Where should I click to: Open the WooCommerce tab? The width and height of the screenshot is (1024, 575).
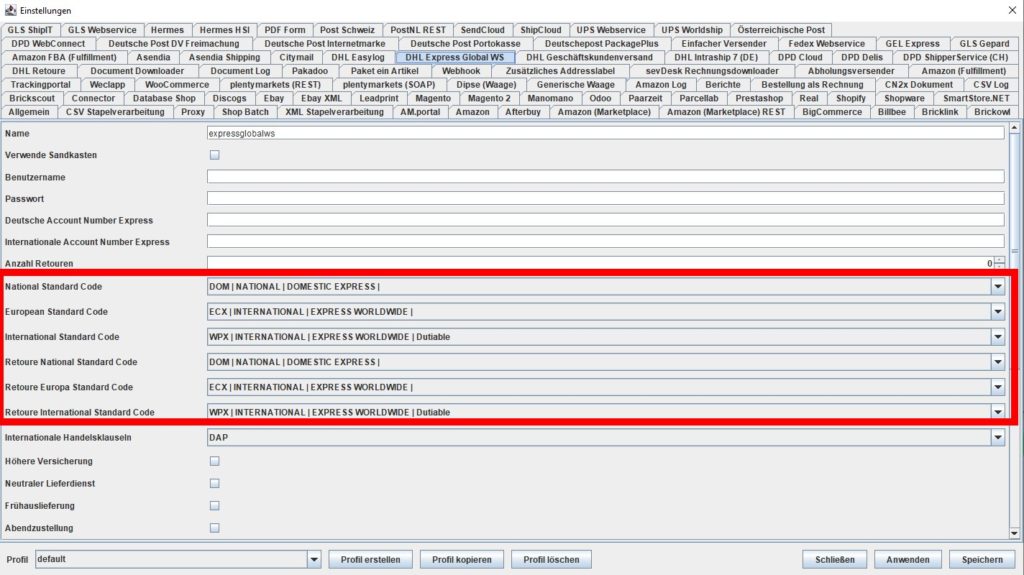pyautogui.click(x=177, y=84)
